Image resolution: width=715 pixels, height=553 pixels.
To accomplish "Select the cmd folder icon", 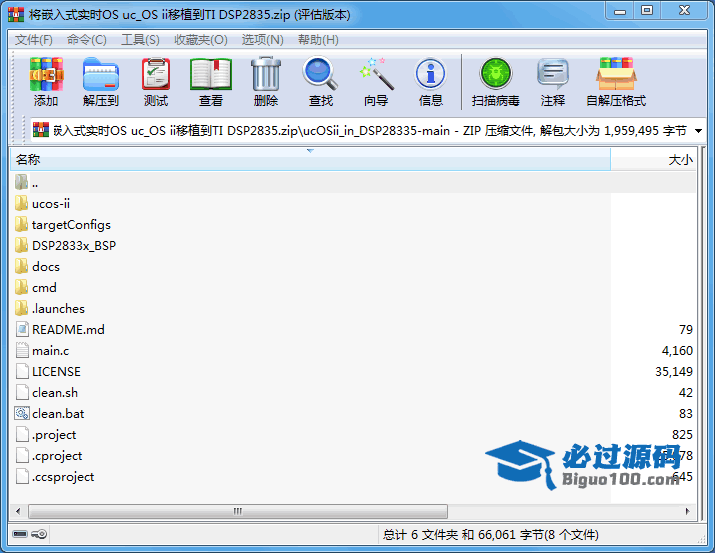I will [21, 287].
